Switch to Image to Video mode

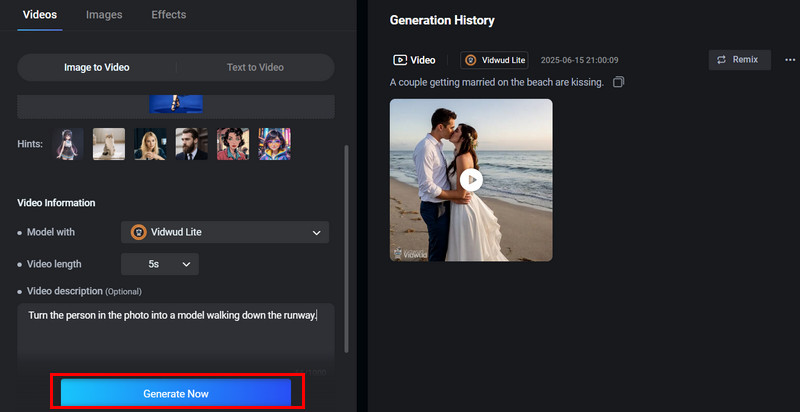[97, 68]
